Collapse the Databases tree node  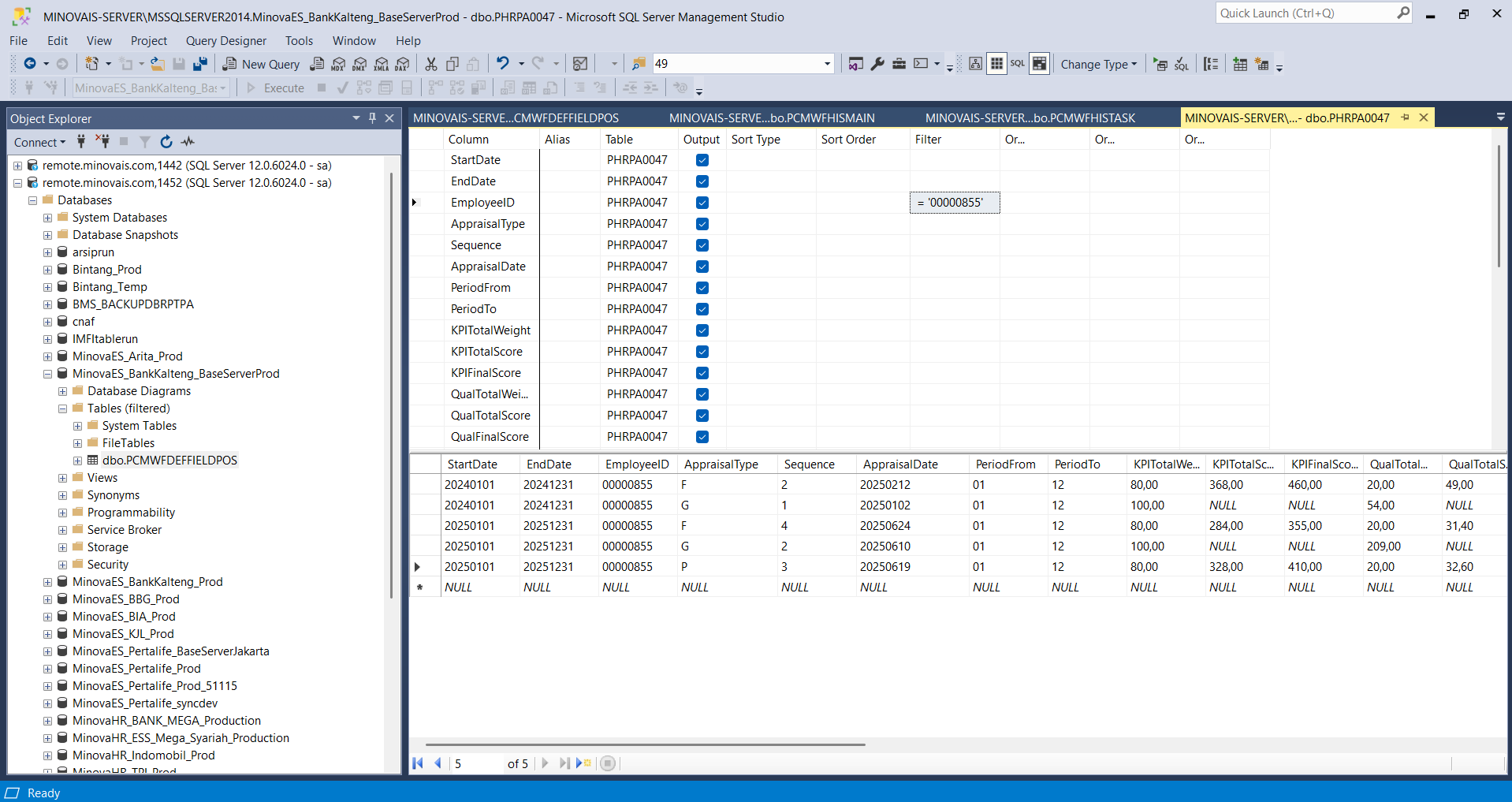click(x=33, y=200)
